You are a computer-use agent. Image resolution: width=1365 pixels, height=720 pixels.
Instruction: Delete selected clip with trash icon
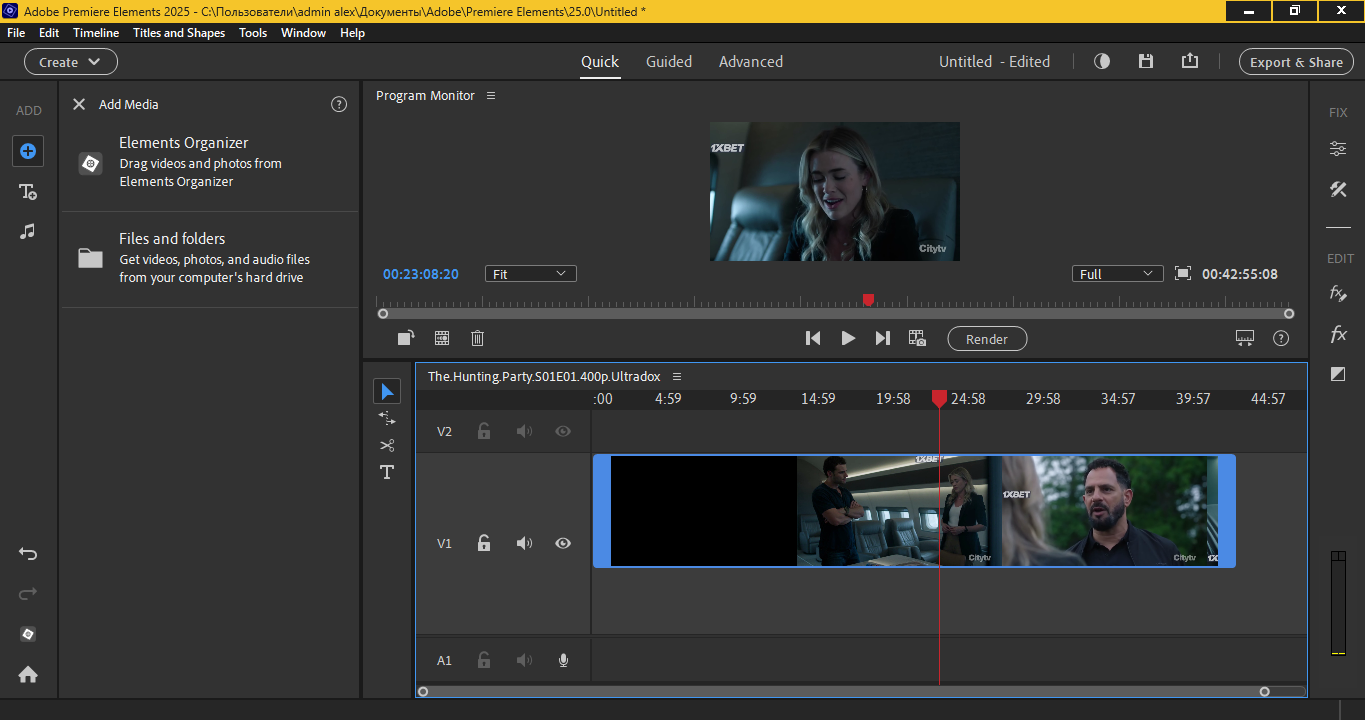[478, 338]
